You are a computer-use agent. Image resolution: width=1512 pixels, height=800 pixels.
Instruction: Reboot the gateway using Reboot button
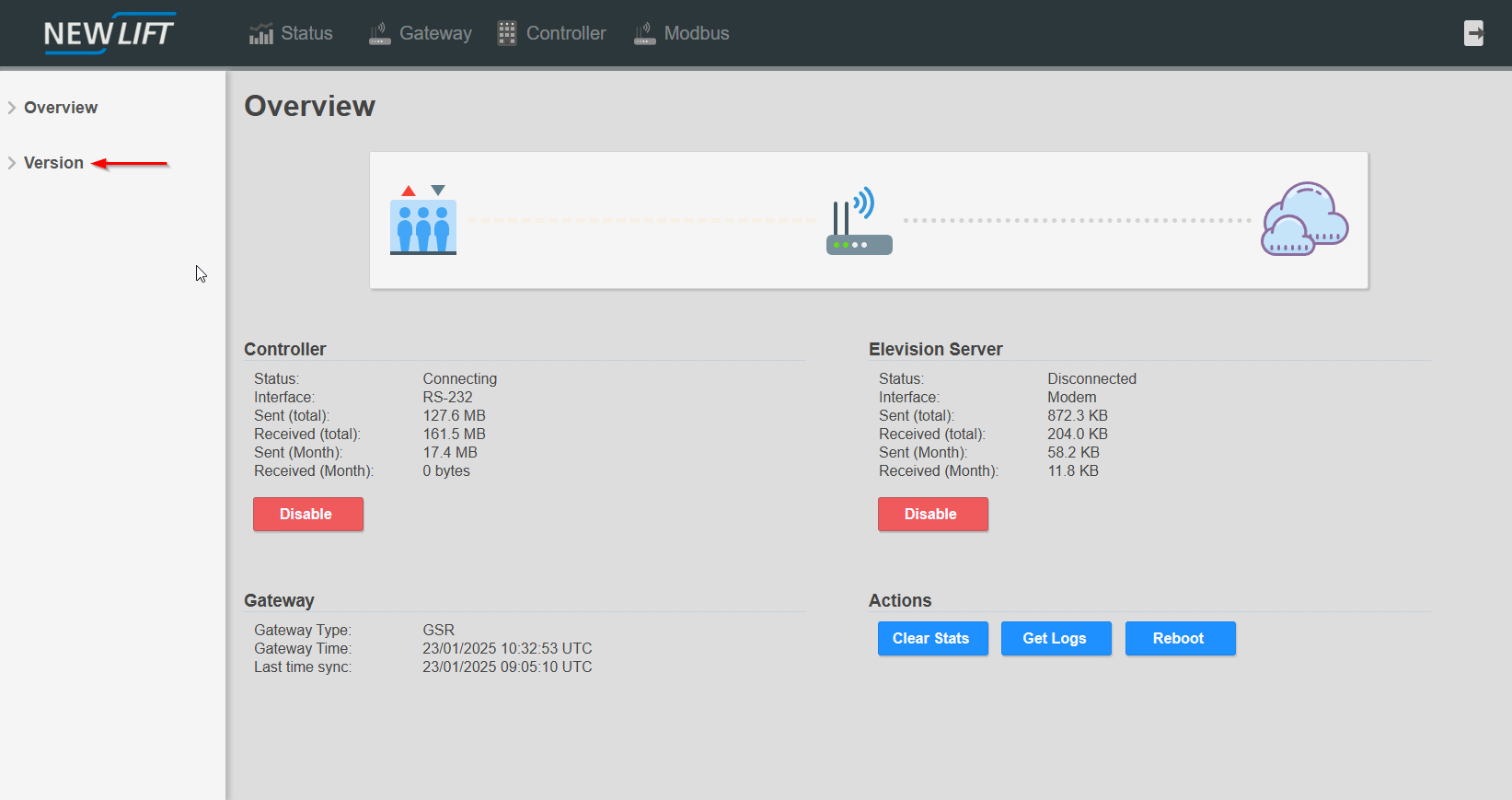1179,638
